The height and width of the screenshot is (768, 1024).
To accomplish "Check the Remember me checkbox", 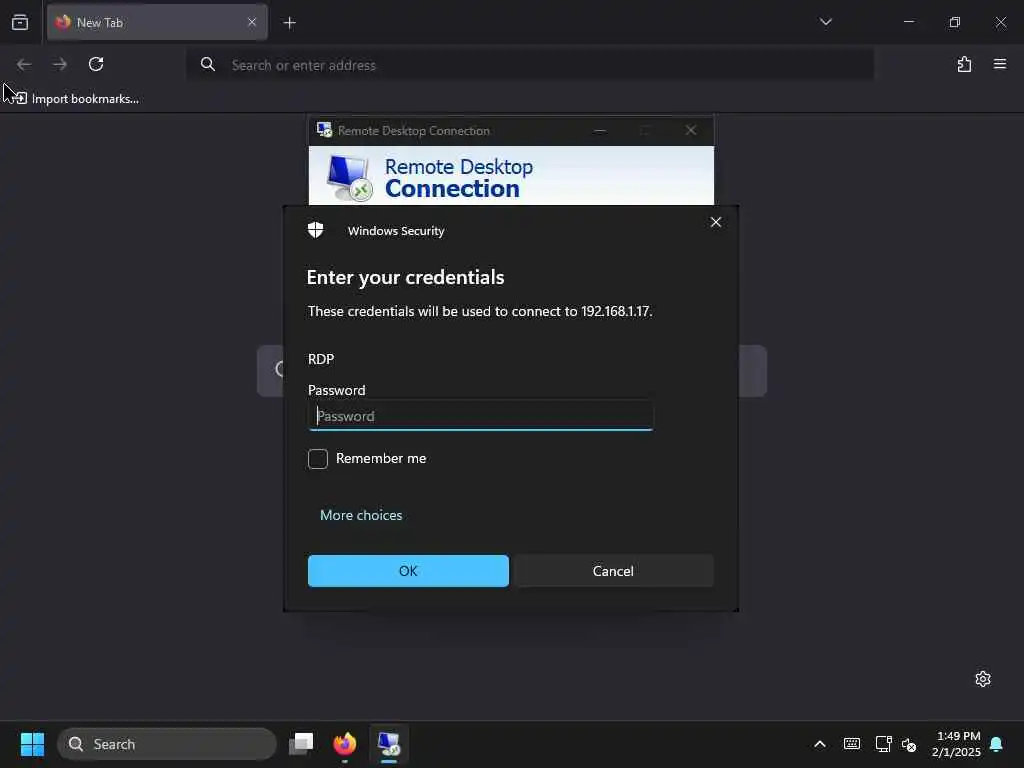I will pos(317,458).
